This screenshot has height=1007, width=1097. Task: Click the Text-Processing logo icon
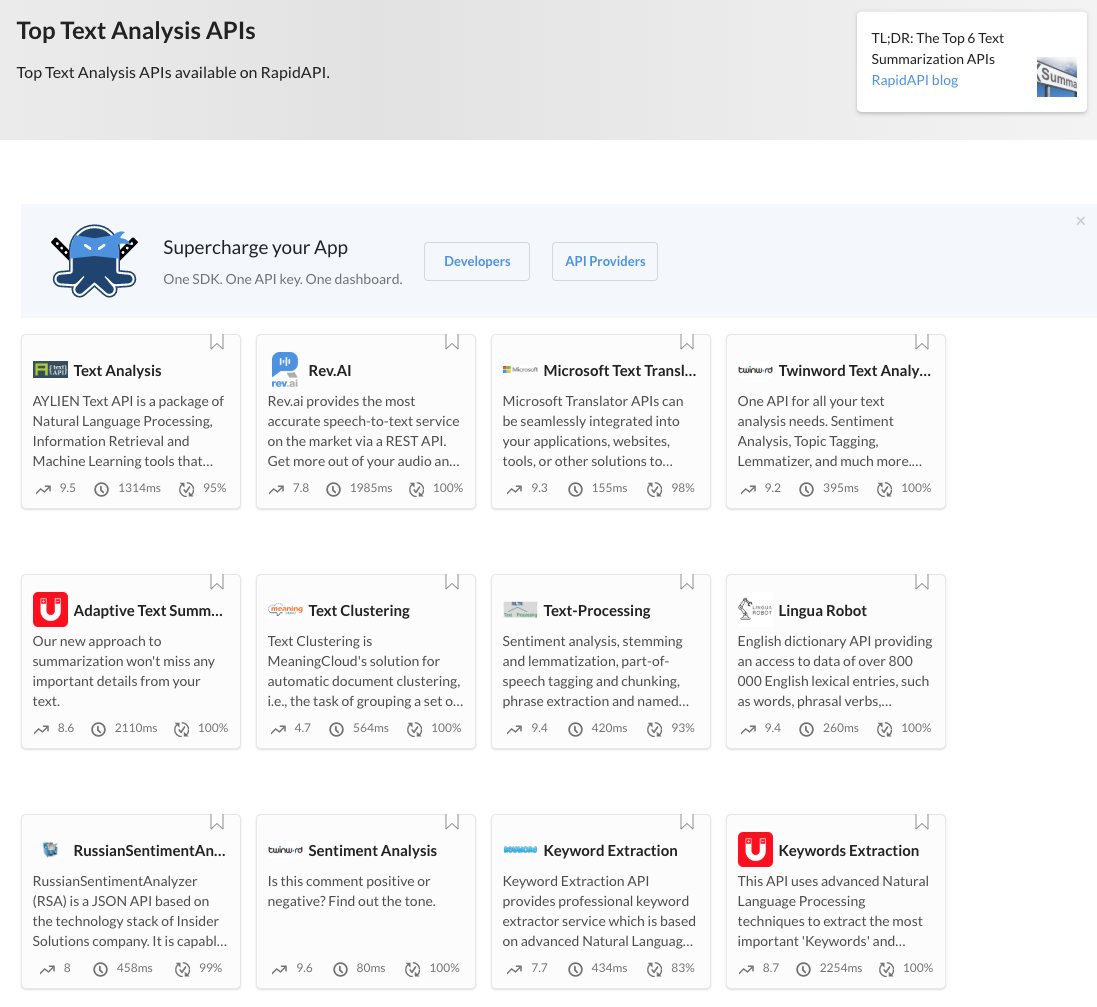[x=521, y=610]
